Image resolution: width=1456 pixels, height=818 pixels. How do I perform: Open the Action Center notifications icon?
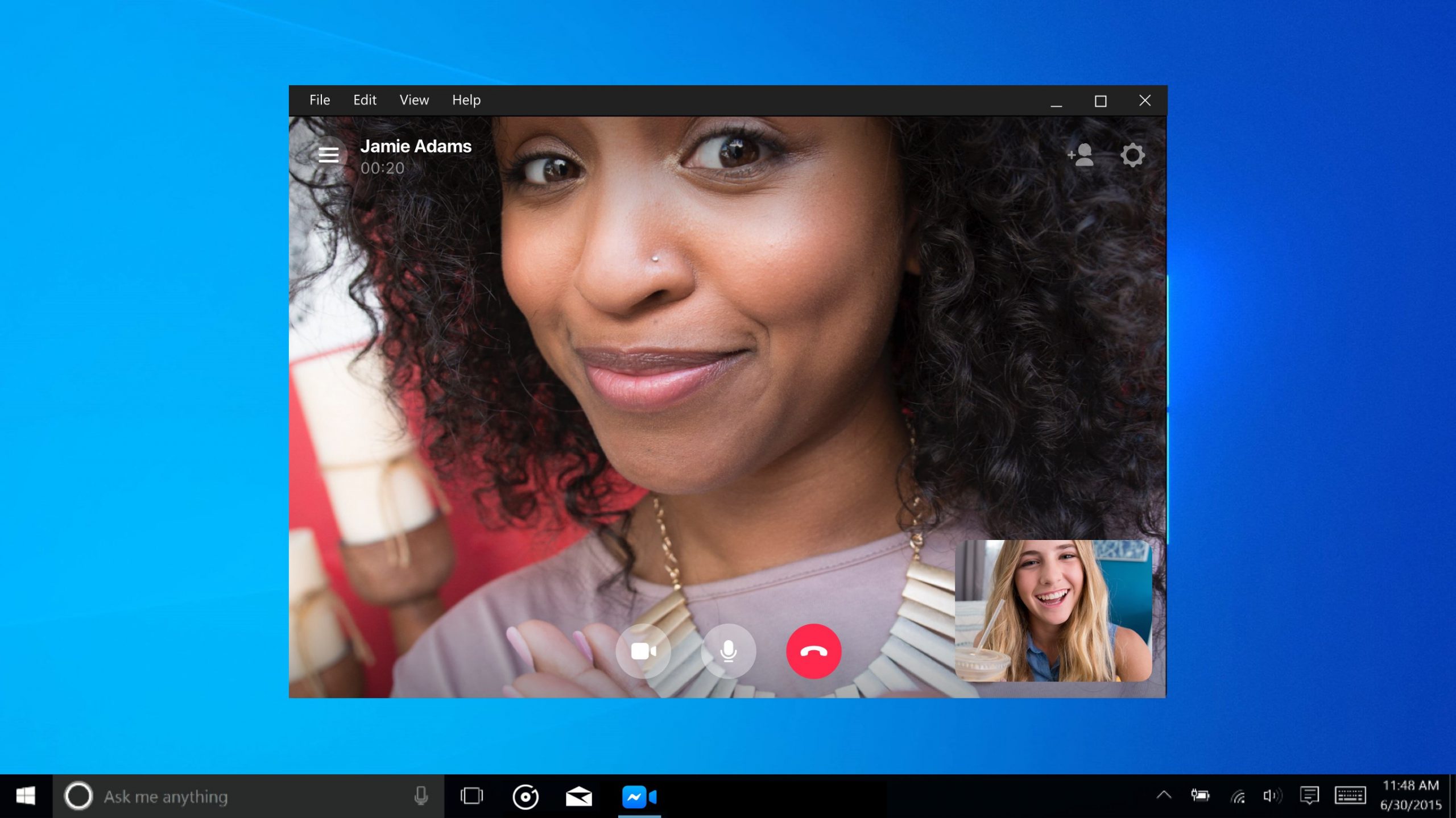1309,796
